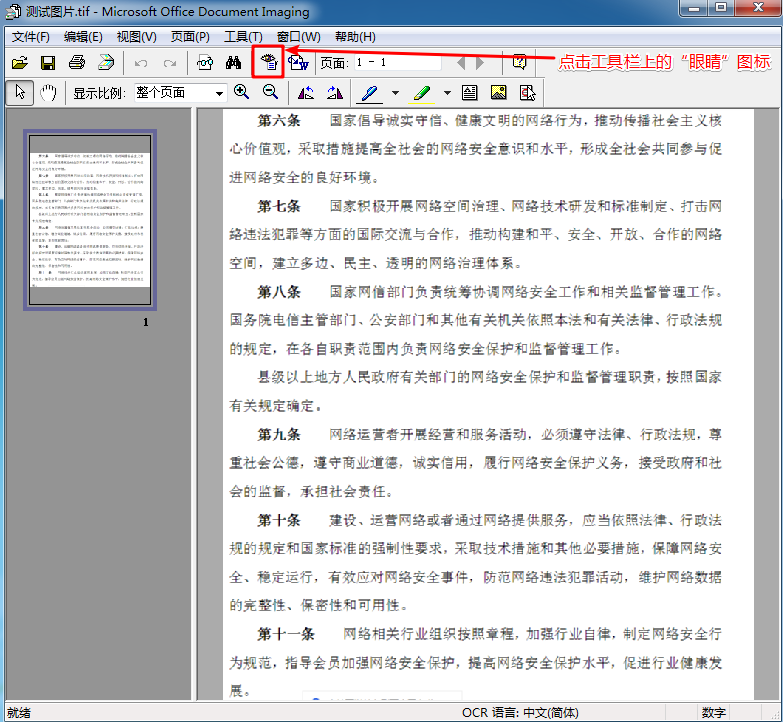Viewport: 783px width, 722px height.
Task: Click the 第八条 heading in the document
Action: [279, 292]
